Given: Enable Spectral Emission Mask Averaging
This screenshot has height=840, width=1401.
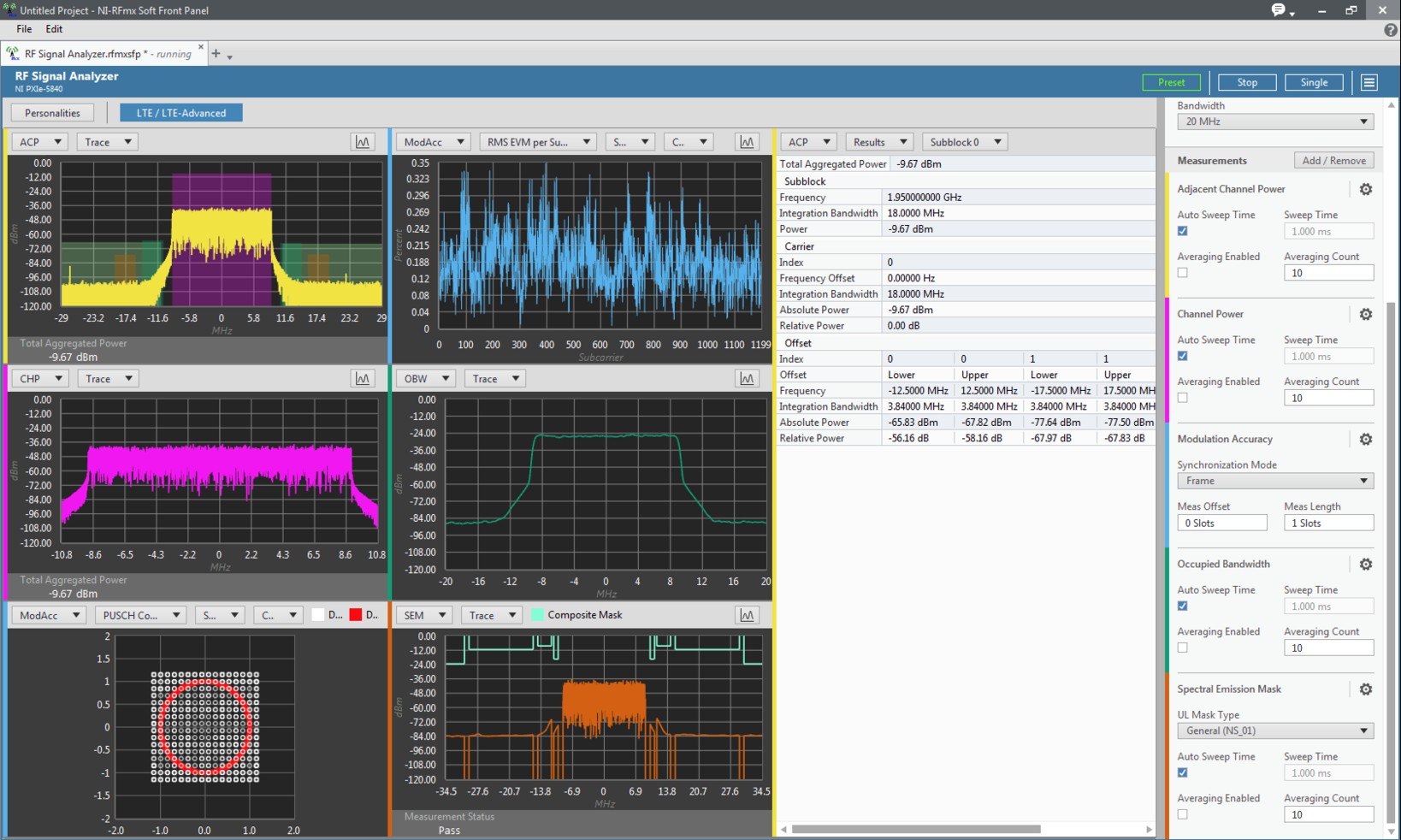Looking at the screenshot, I should pos(1182,814).
